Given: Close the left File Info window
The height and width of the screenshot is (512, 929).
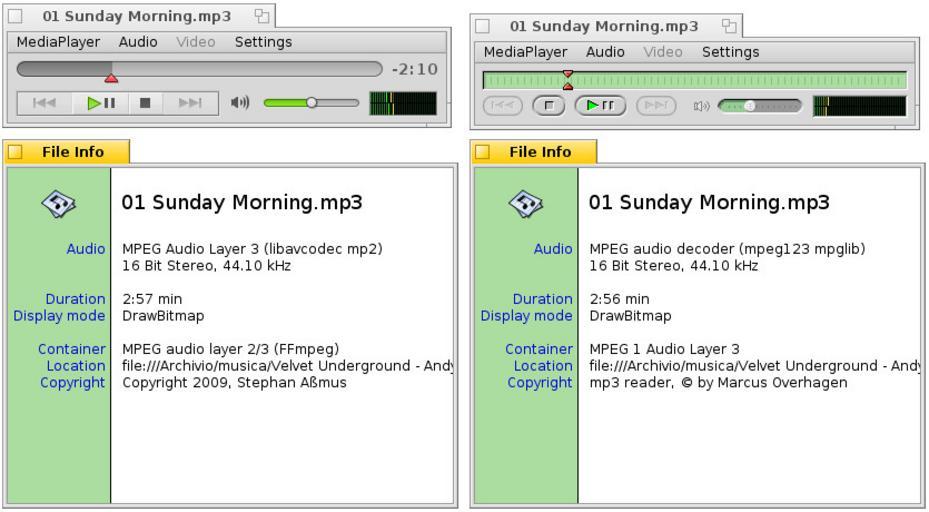Looking at the screenshot, I should 15,152.
